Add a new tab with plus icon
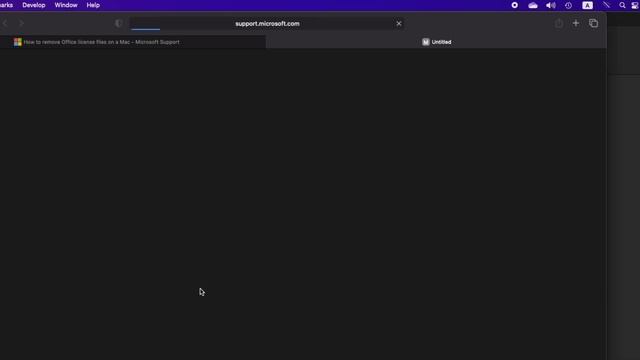The image size is (640, 360). 576,23
